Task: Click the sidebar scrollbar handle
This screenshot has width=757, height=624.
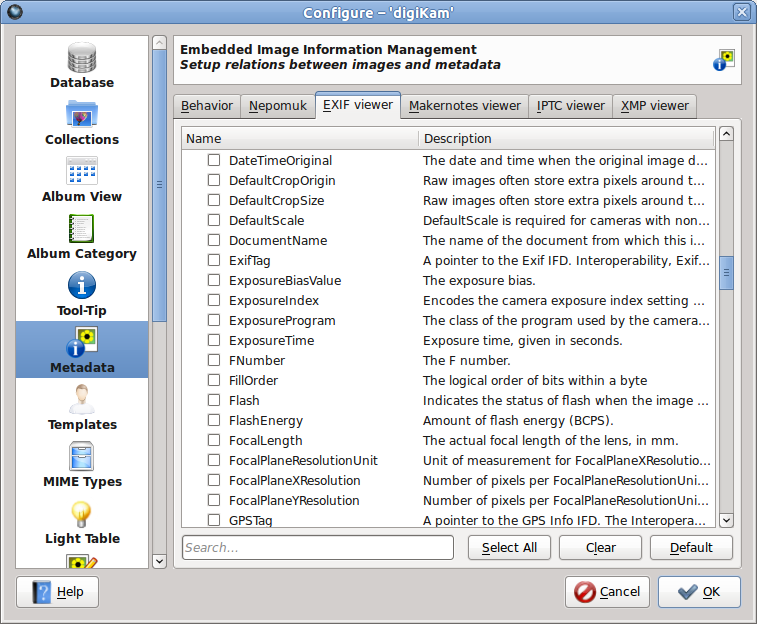Action: [x=159, y=185]
